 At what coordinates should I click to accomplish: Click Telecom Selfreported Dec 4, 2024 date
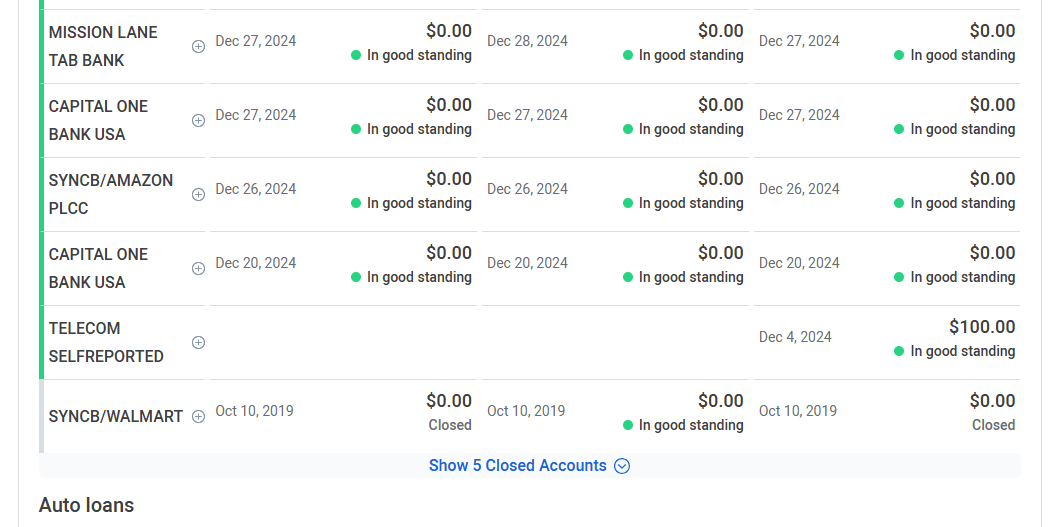pos(795,337)
